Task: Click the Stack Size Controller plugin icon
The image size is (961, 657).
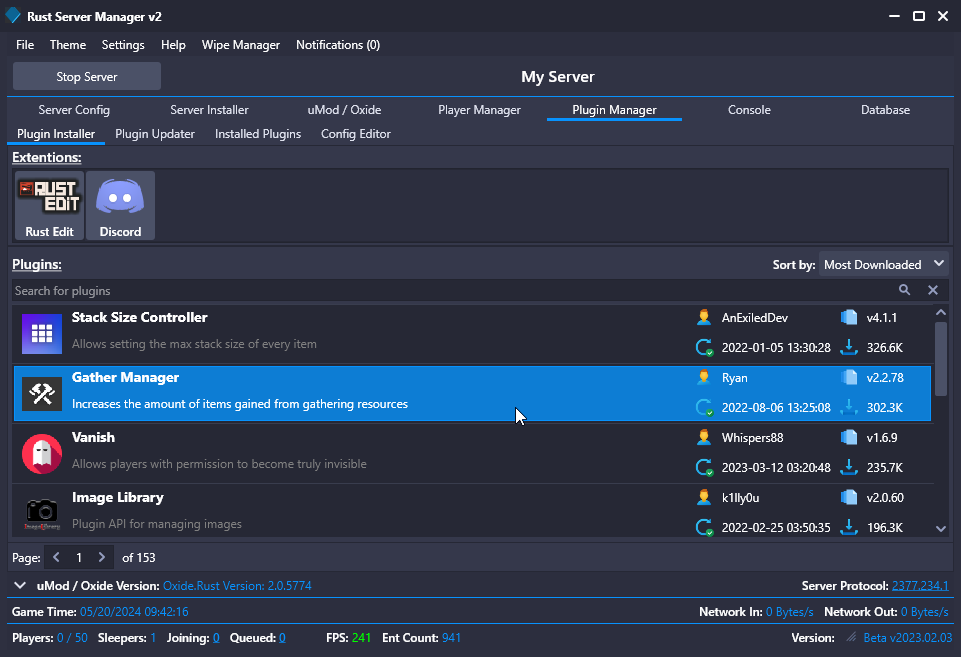Action: coord(42,333)
